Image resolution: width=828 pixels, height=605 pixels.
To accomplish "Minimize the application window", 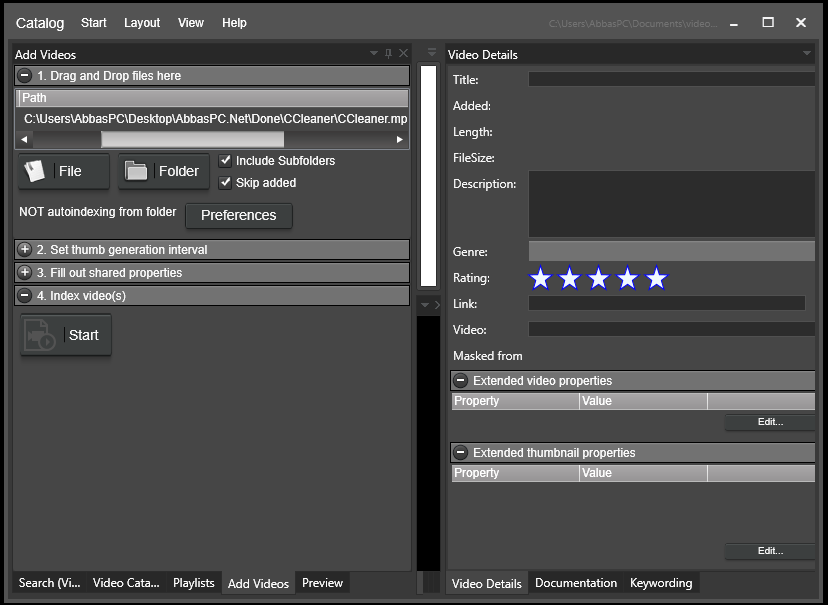I will click(734, 24).
